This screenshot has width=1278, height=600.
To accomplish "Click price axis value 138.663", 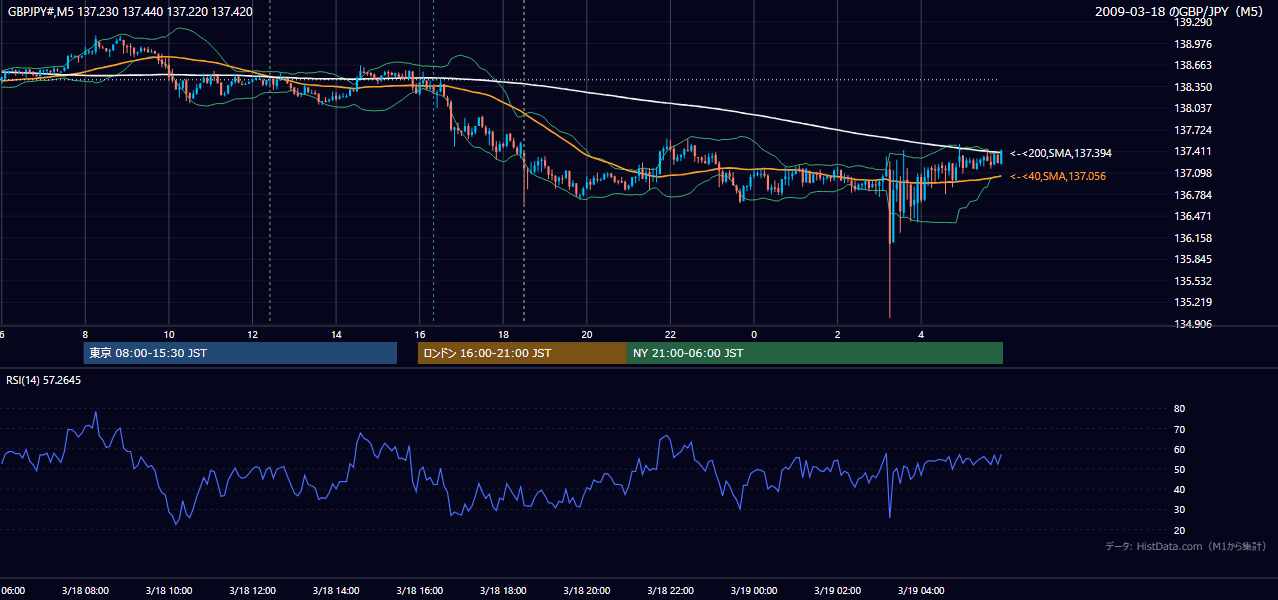I will click(x=1194, y=65).
